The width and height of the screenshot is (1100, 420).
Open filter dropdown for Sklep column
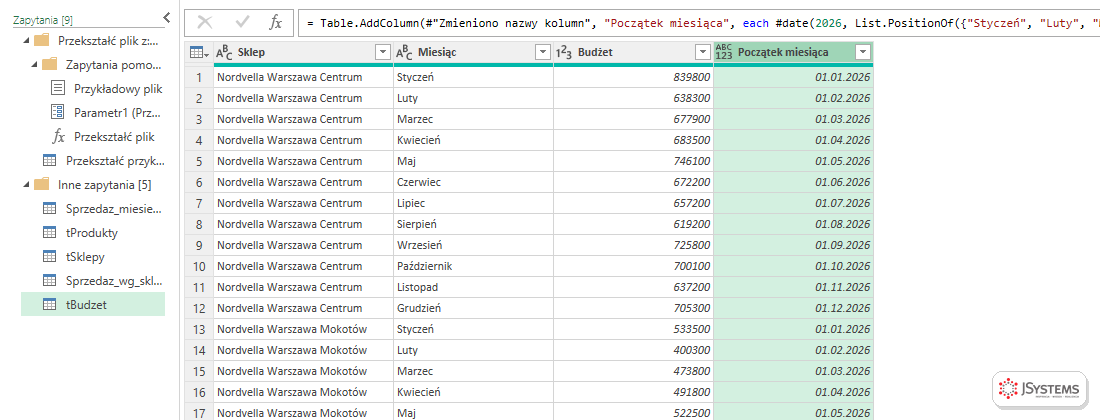click(382, 53)
